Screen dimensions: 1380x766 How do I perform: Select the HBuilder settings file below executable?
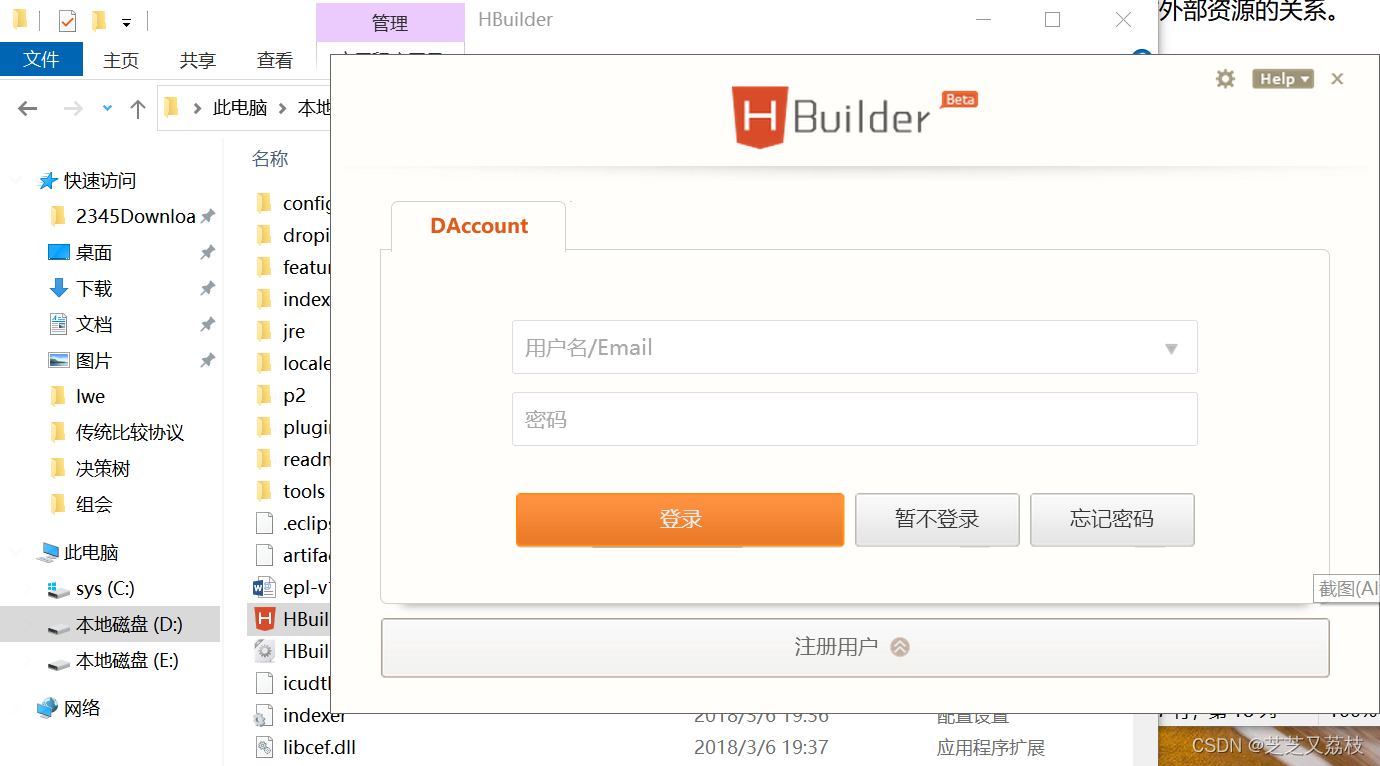(292, 651)
